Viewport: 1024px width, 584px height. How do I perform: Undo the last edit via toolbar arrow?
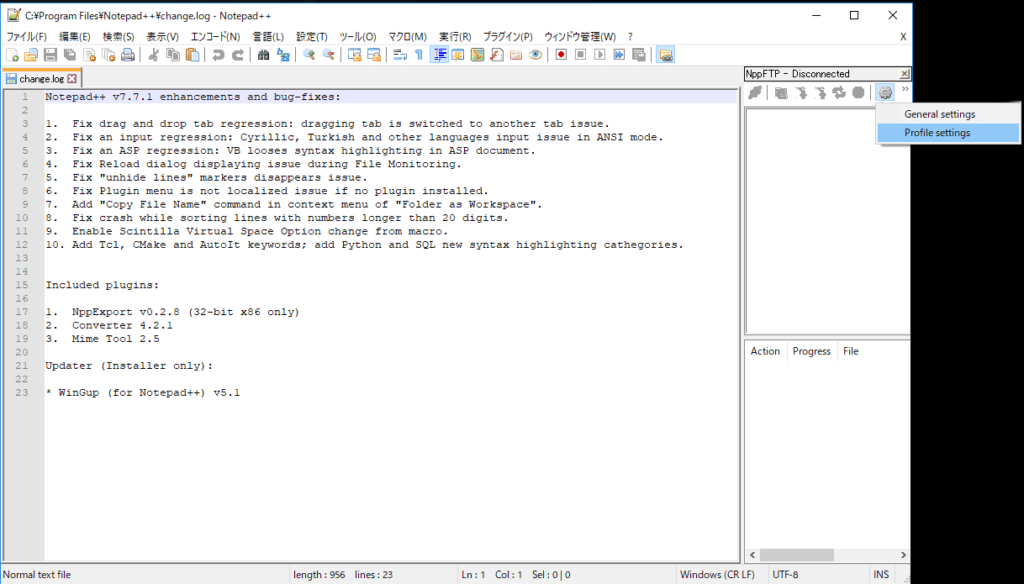(x=218, y=55)
